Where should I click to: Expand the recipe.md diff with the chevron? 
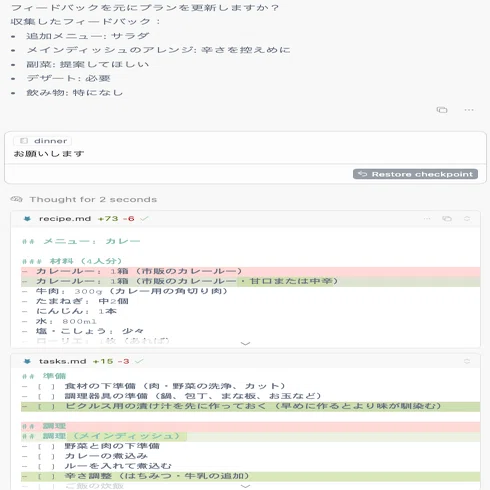pos(245,343)
